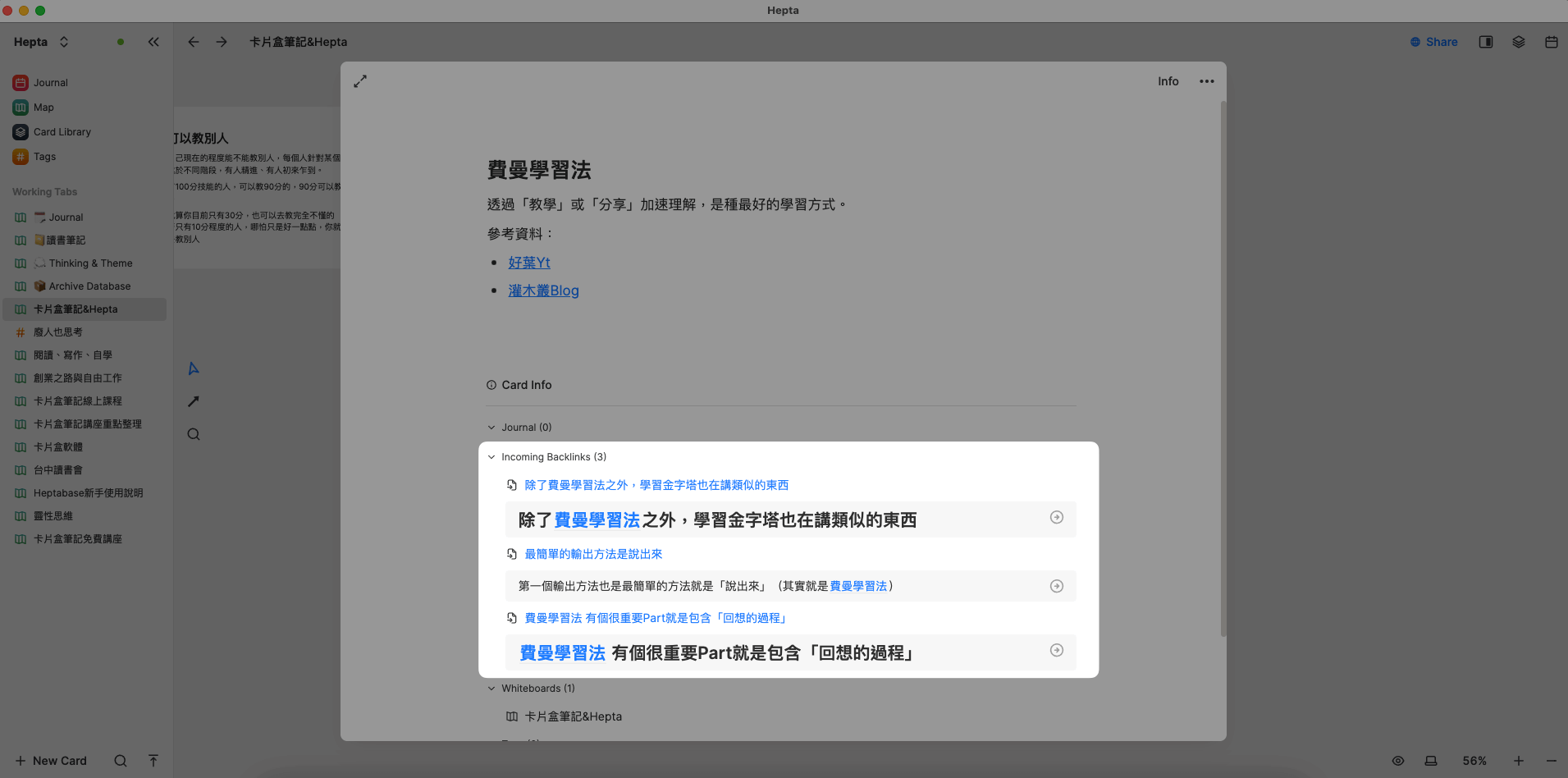Toggle the right side panel visibility
Image resolution: width=1568 pixels, height=778 pixels.
click(x=1485, y=42)
